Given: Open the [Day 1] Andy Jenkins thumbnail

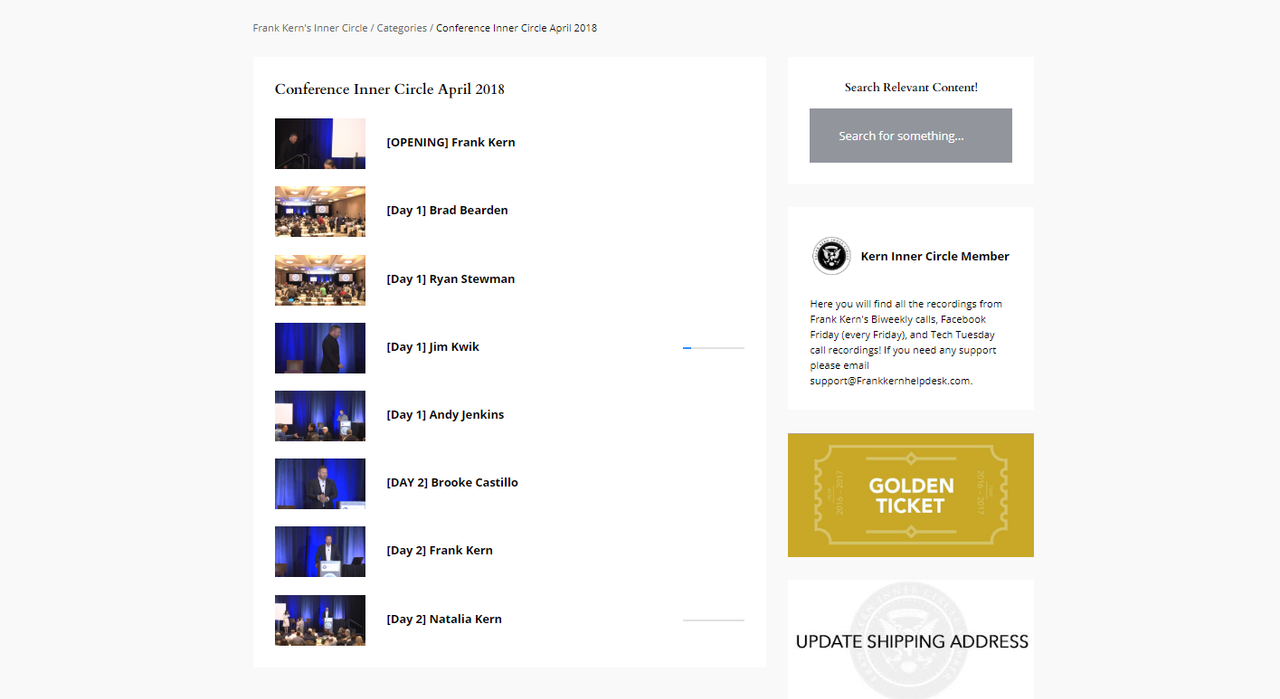Looking at the screenshot, I should point(320,416).
